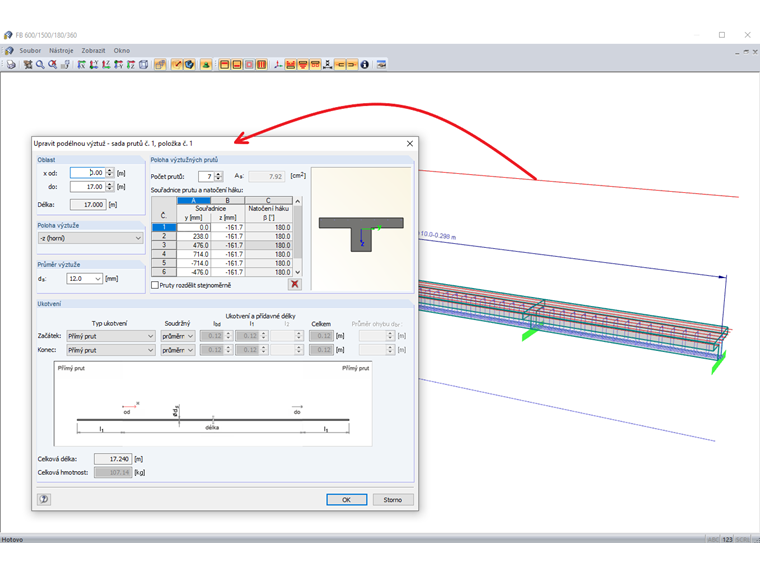Toggle the right-pointing anchorage toolbar icon
Viewport: 760px width, 570px height.
[352, 64]
